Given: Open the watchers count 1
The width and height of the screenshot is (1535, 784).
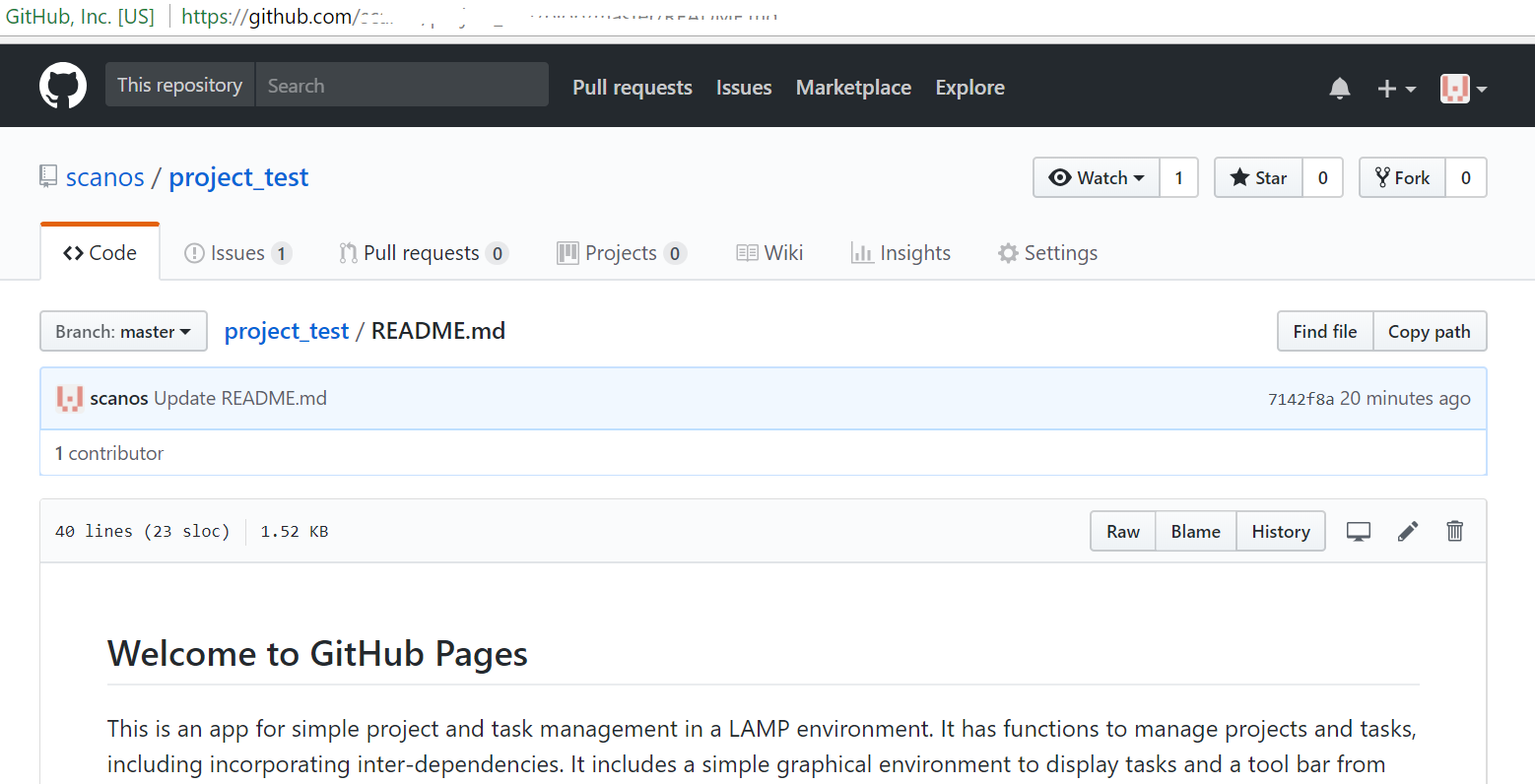Looking at the screenshot, I should pos(1178,177).
